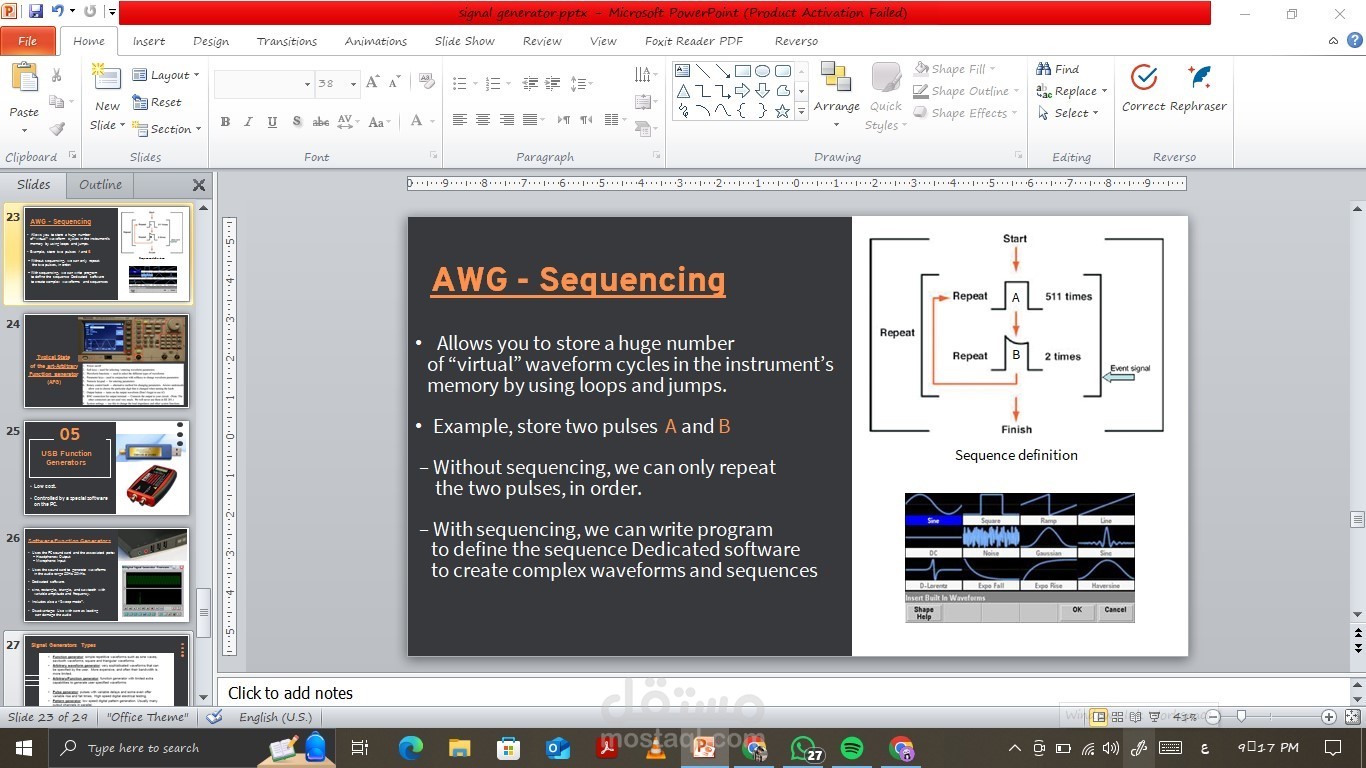Click the Cut scissors icon
Screen dimensions: 1366x768
pos(57,76)
